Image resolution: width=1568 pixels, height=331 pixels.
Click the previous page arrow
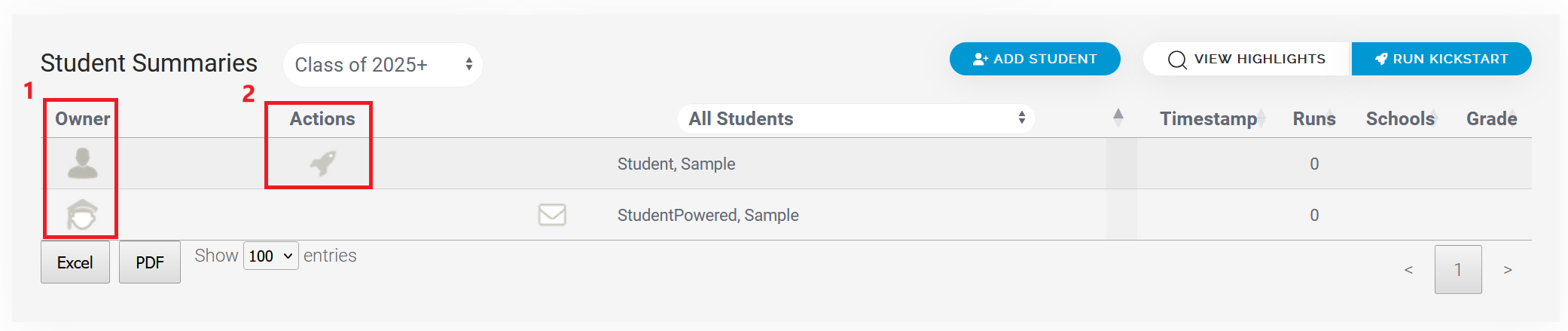click(1408, 269)
